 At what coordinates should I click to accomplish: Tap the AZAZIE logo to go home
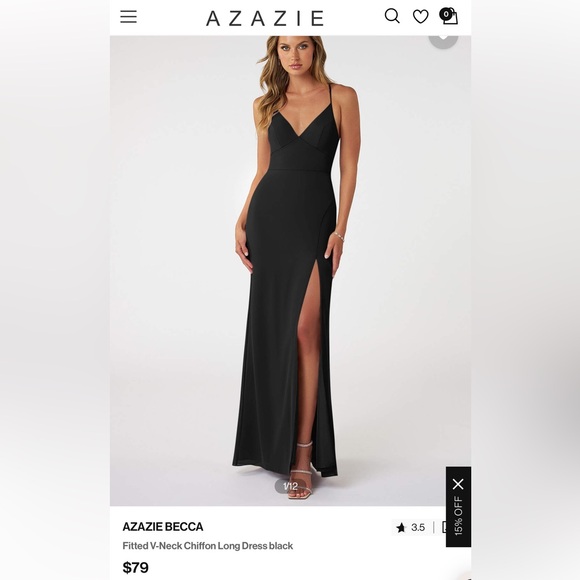pos(265,18)
